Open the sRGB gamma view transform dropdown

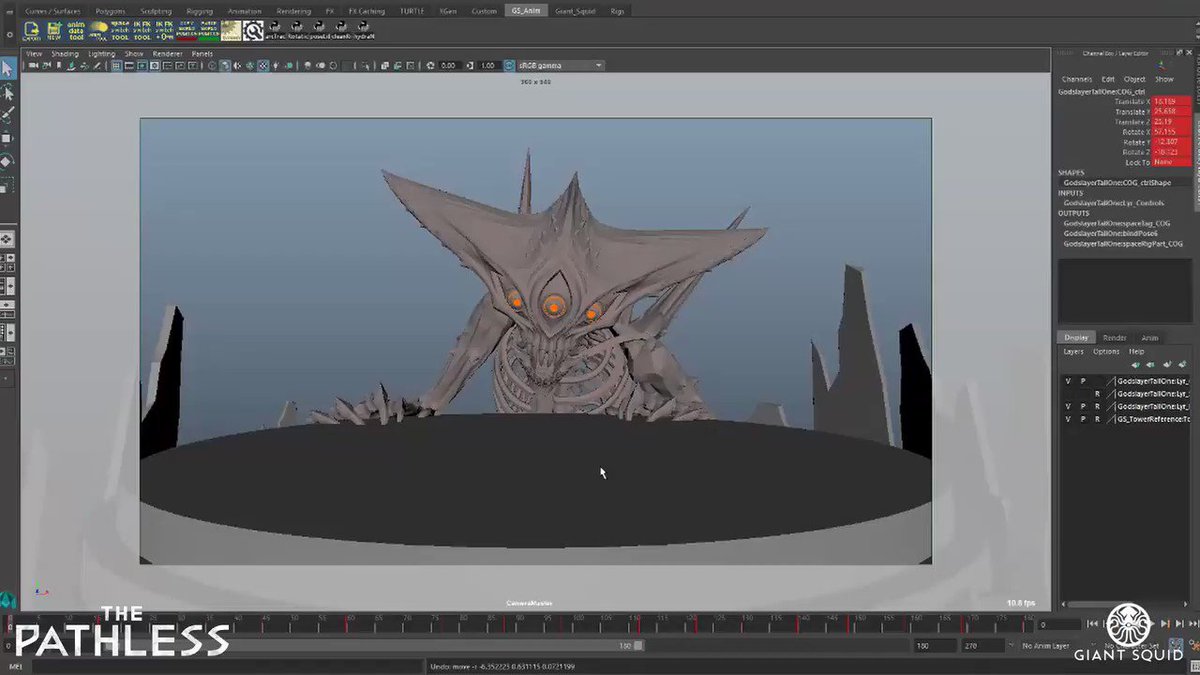[x=560, y=65]
